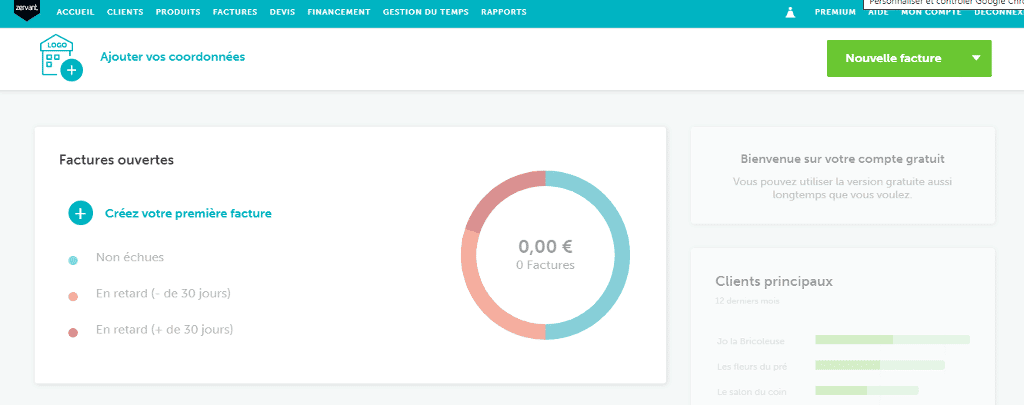Open the Clients menu
This screenshot has height=405, width=1024.
click(125, 12)
